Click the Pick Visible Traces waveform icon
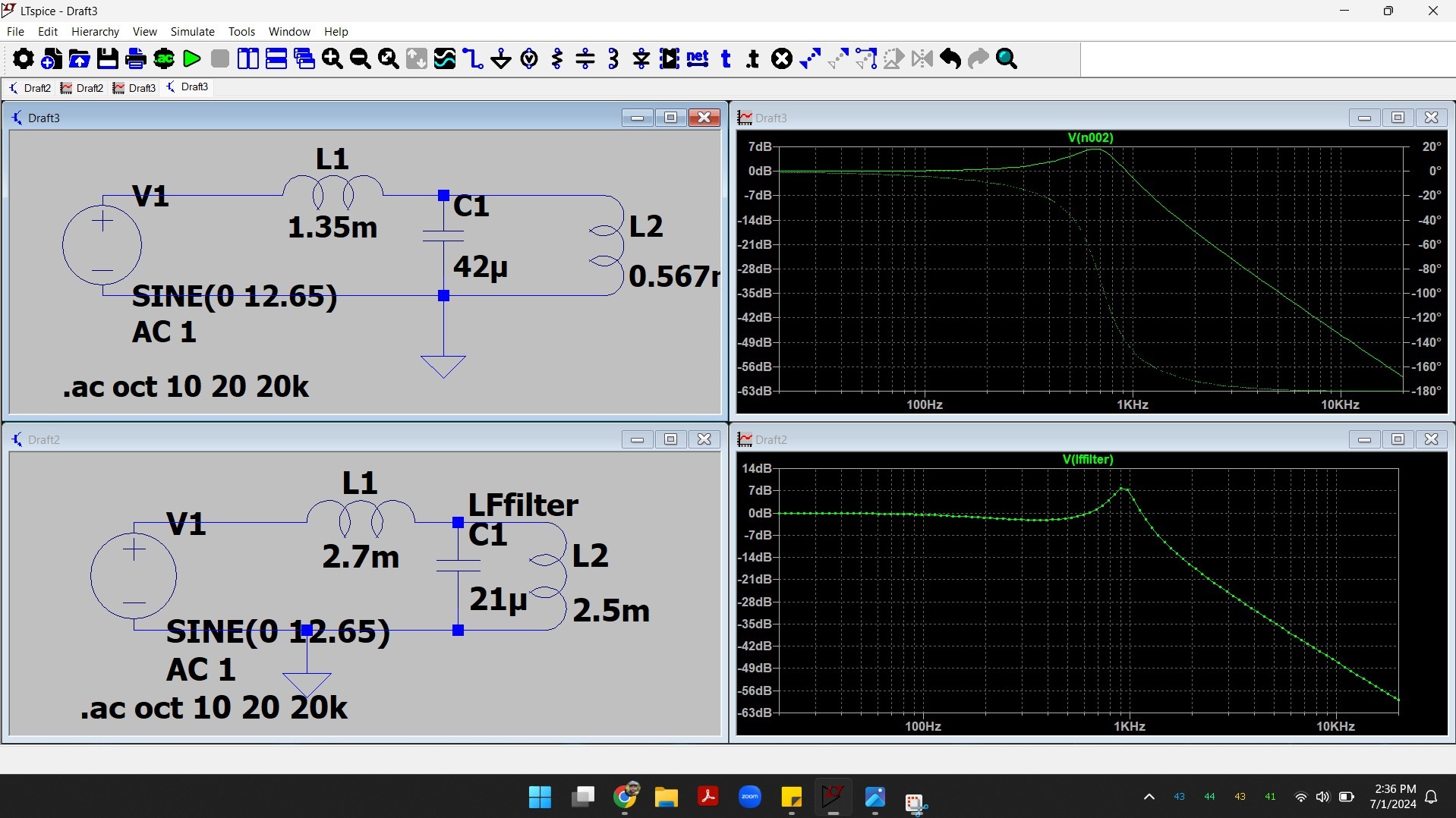The width and height of the screenshot is (1456, 818). pyautogui.click(x=445, y=58)
